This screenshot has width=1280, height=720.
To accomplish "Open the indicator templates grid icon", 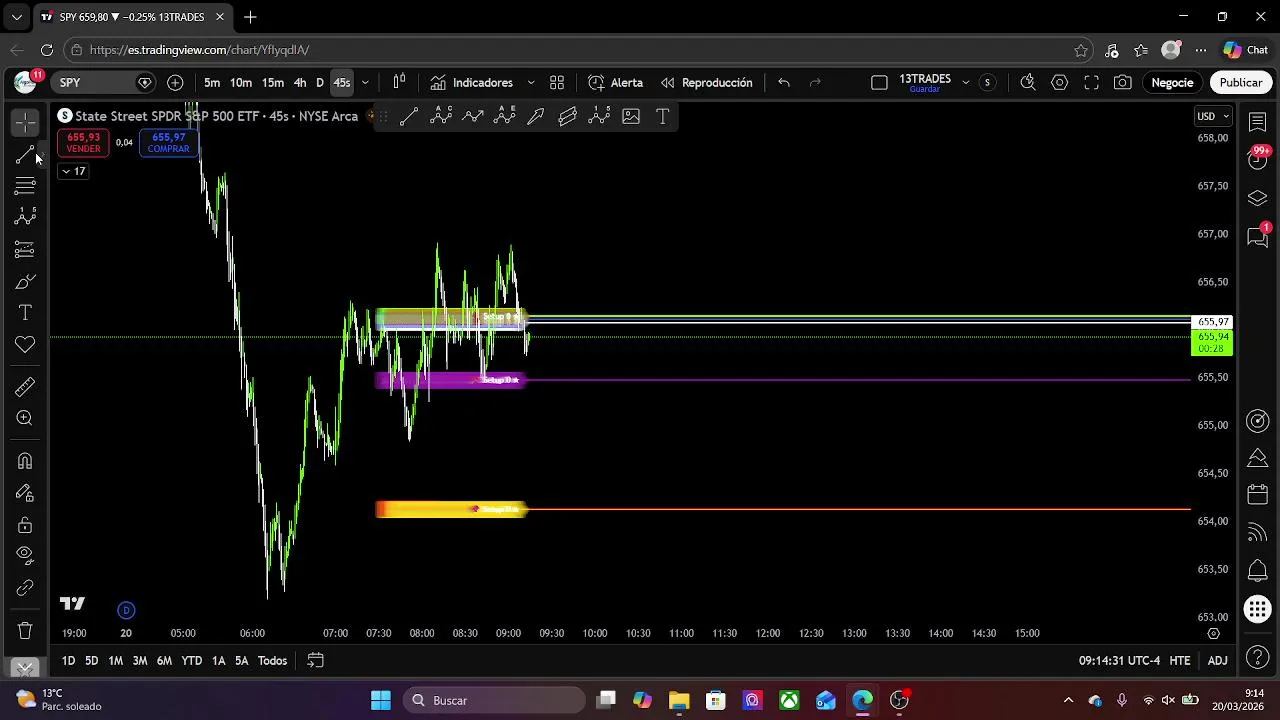I will pyautogui.click(x=557, y=83).
